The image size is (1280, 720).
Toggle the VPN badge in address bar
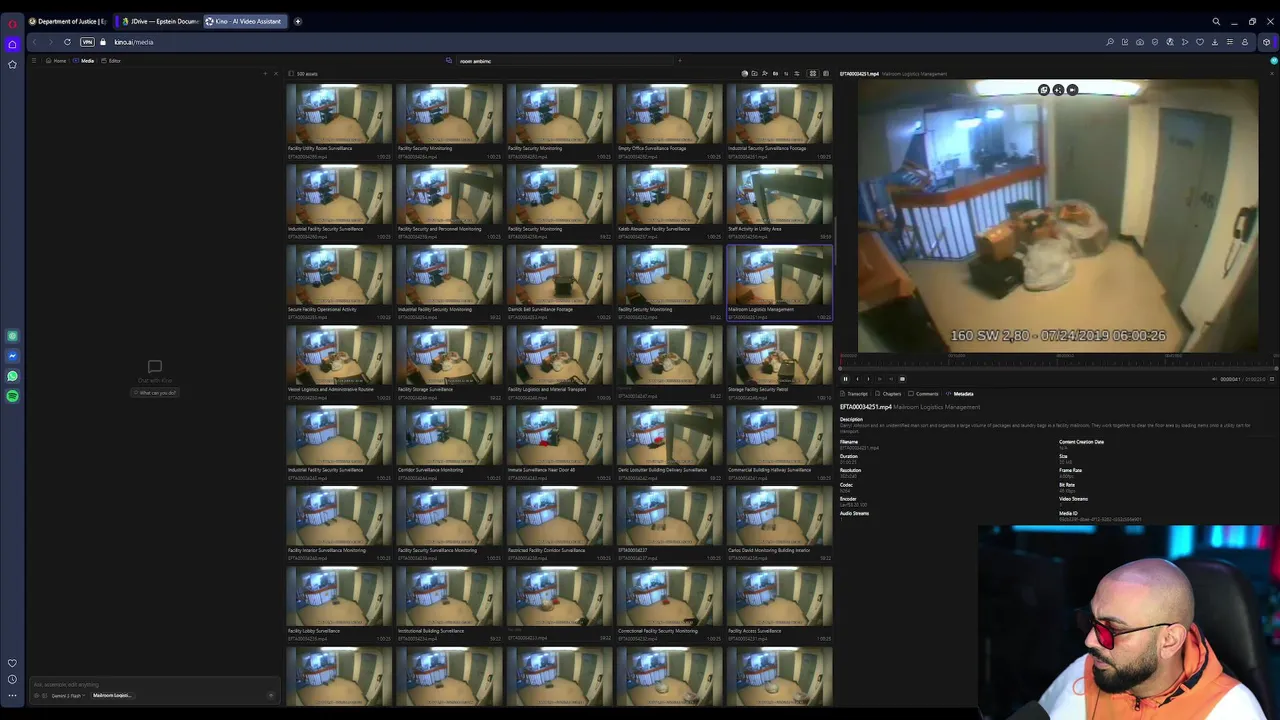coord(87,42)
